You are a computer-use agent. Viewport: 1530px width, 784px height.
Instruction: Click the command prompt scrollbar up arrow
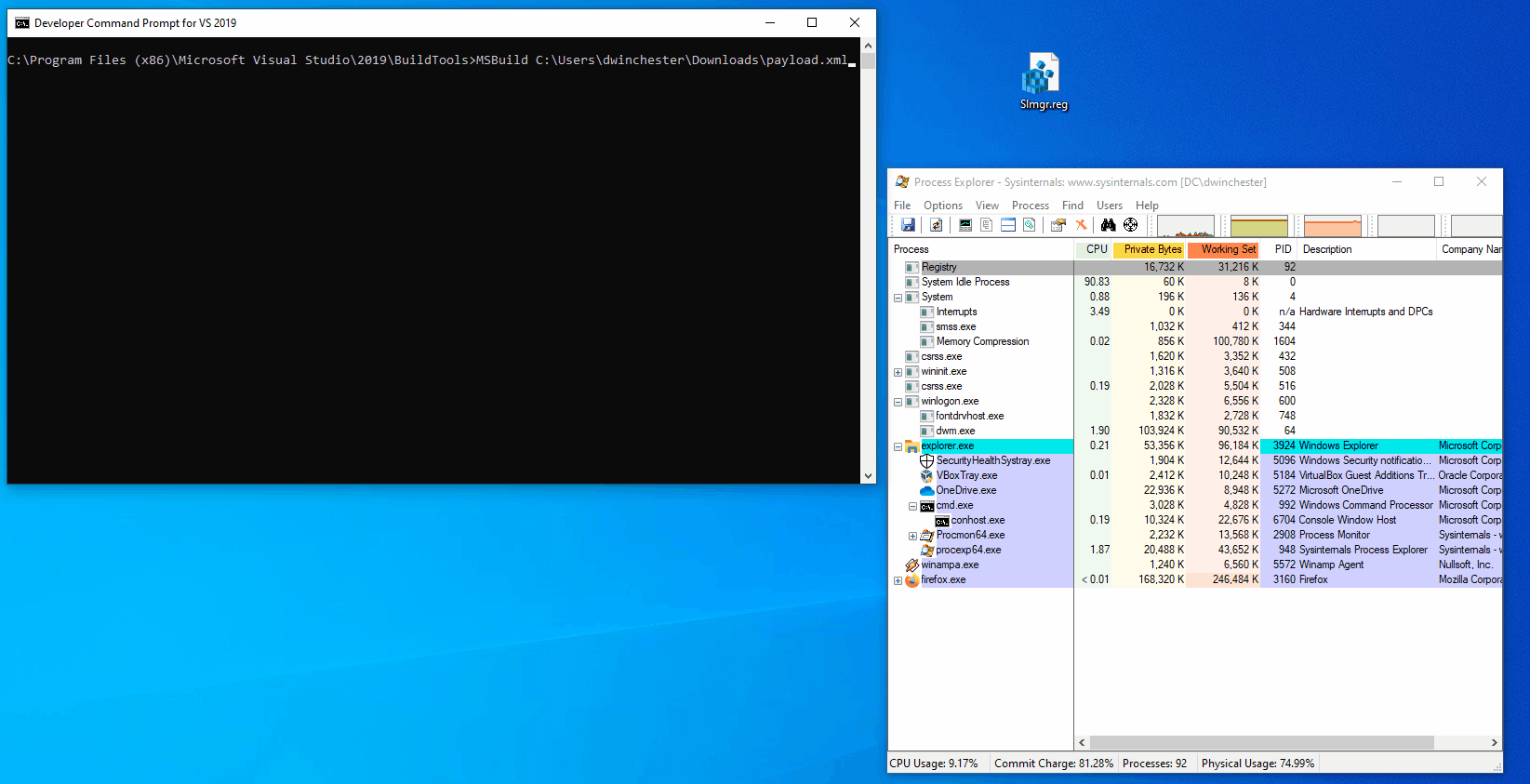[868, 46]
